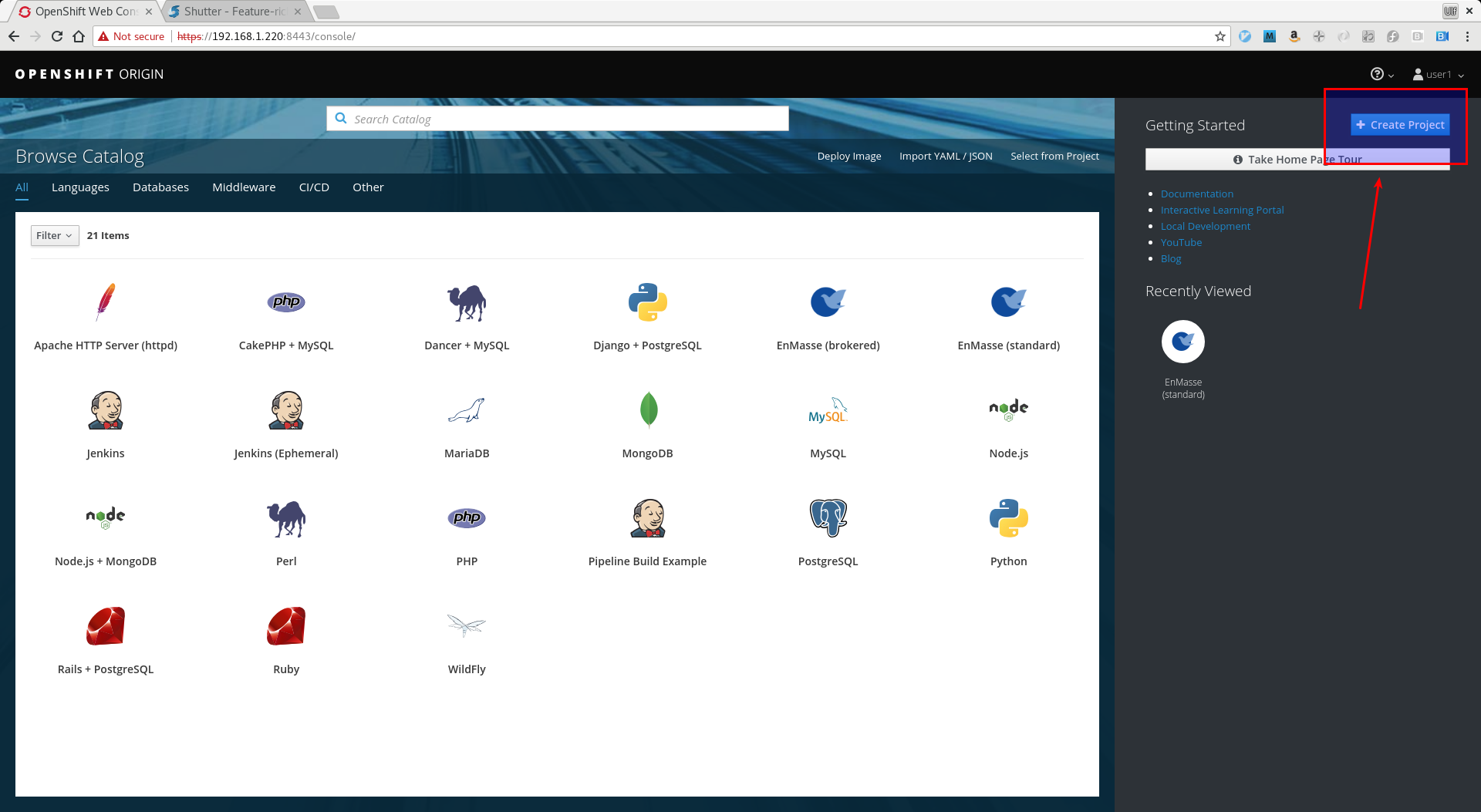The image size is (1481, 812).
Task: Open the Django + PostgreSQL template
Action: click(x=647, y=316)
